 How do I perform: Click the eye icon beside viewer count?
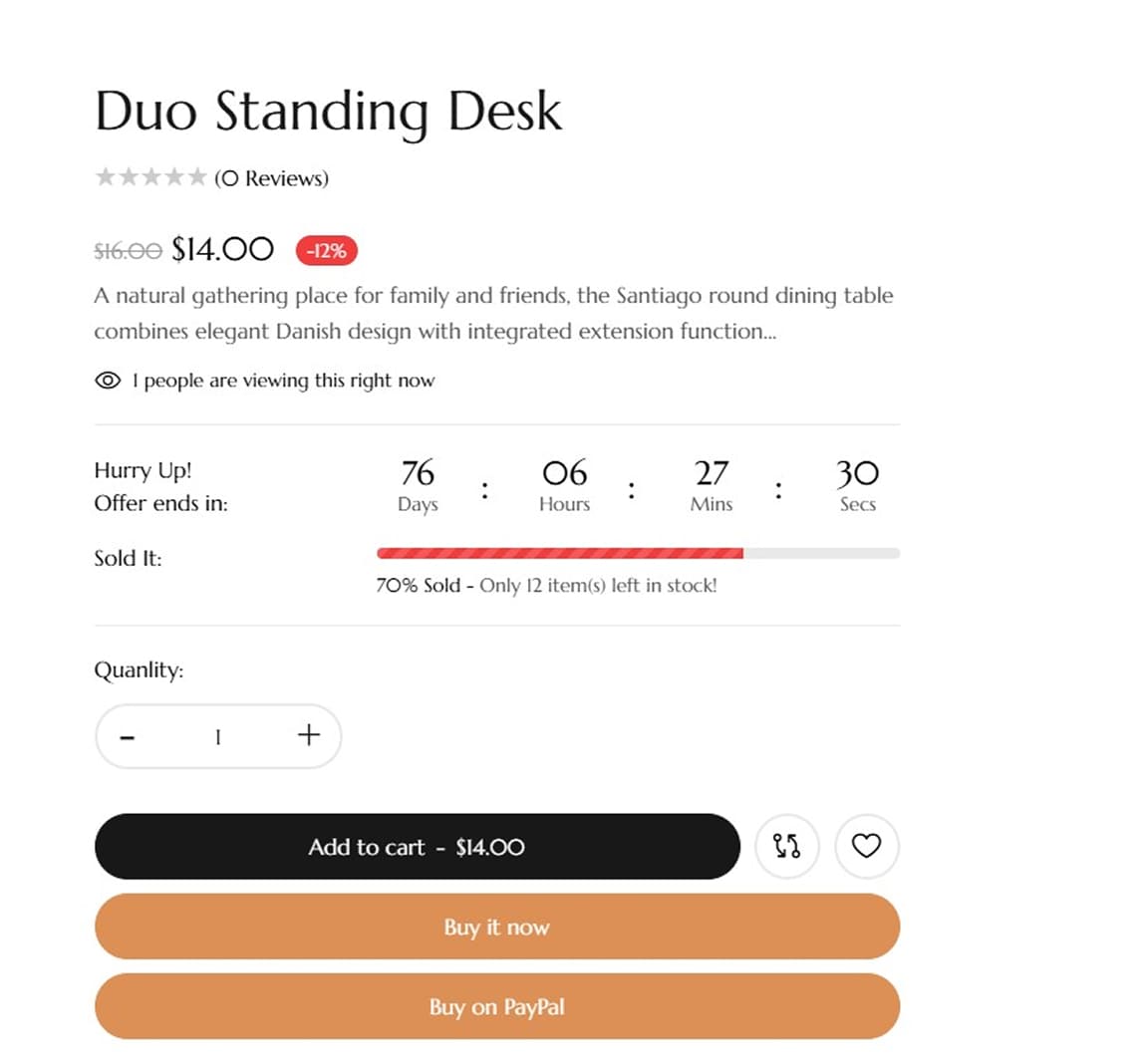[108, 381]
